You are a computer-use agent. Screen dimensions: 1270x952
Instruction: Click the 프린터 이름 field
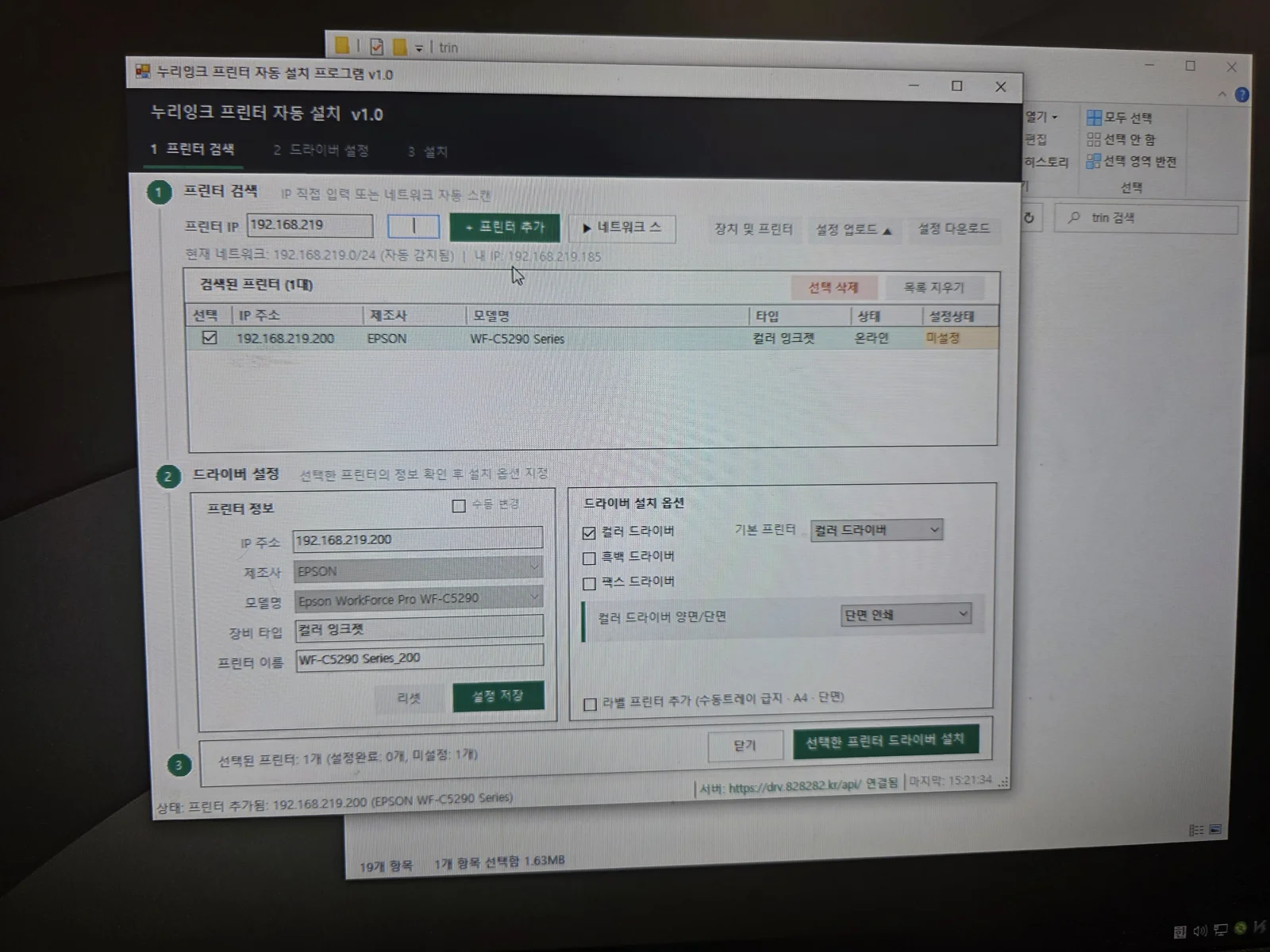[x=419, y=658]
